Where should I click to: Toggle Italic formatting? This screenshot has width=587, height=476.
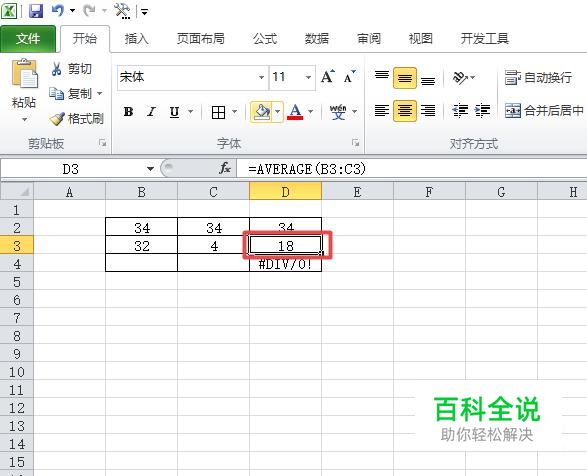(x=151, y=112)
